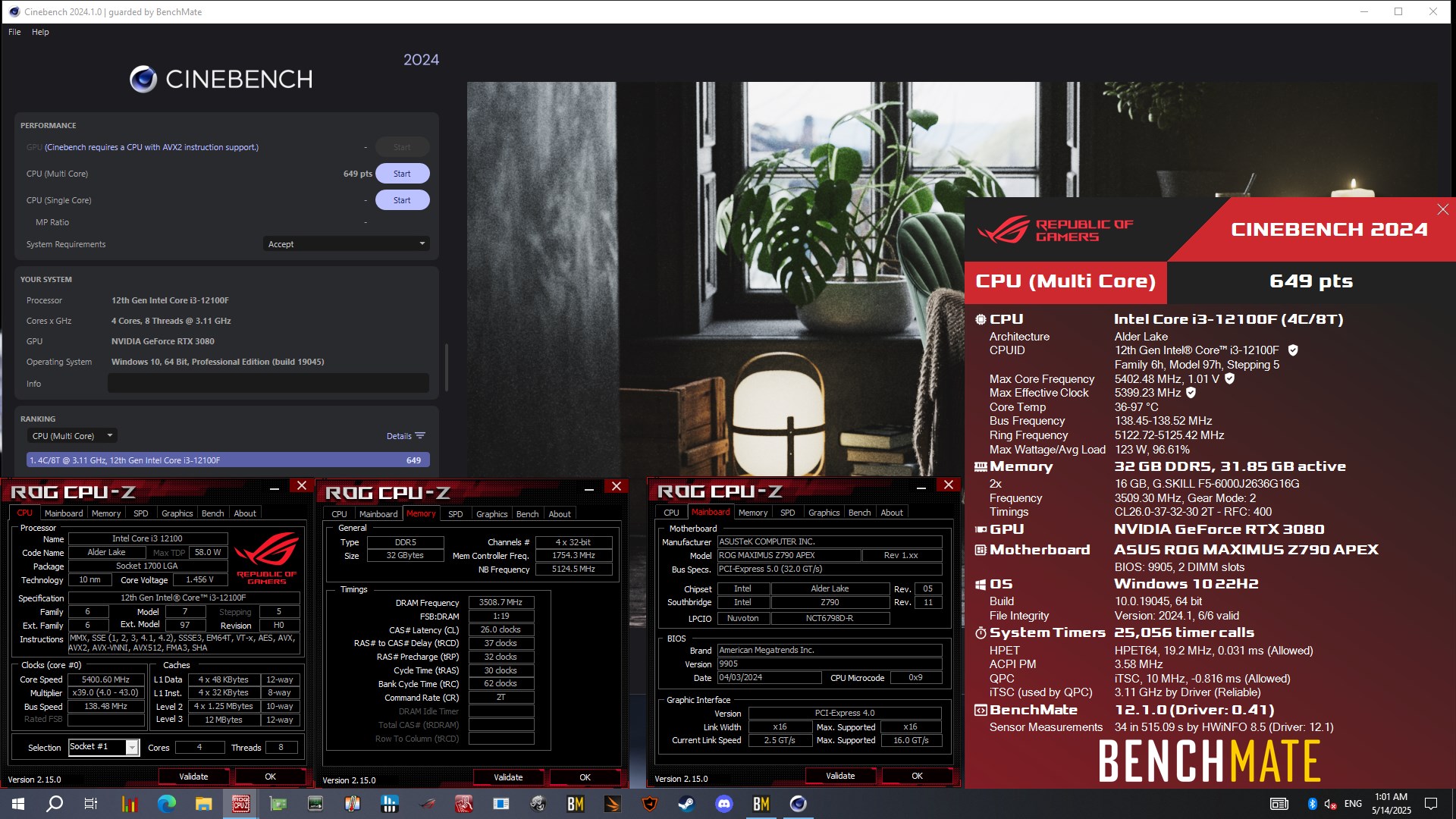Switch to SPD tab in the CPU-Z processor window
This screenshot has width=1456, height=819.
pos(141,513)
